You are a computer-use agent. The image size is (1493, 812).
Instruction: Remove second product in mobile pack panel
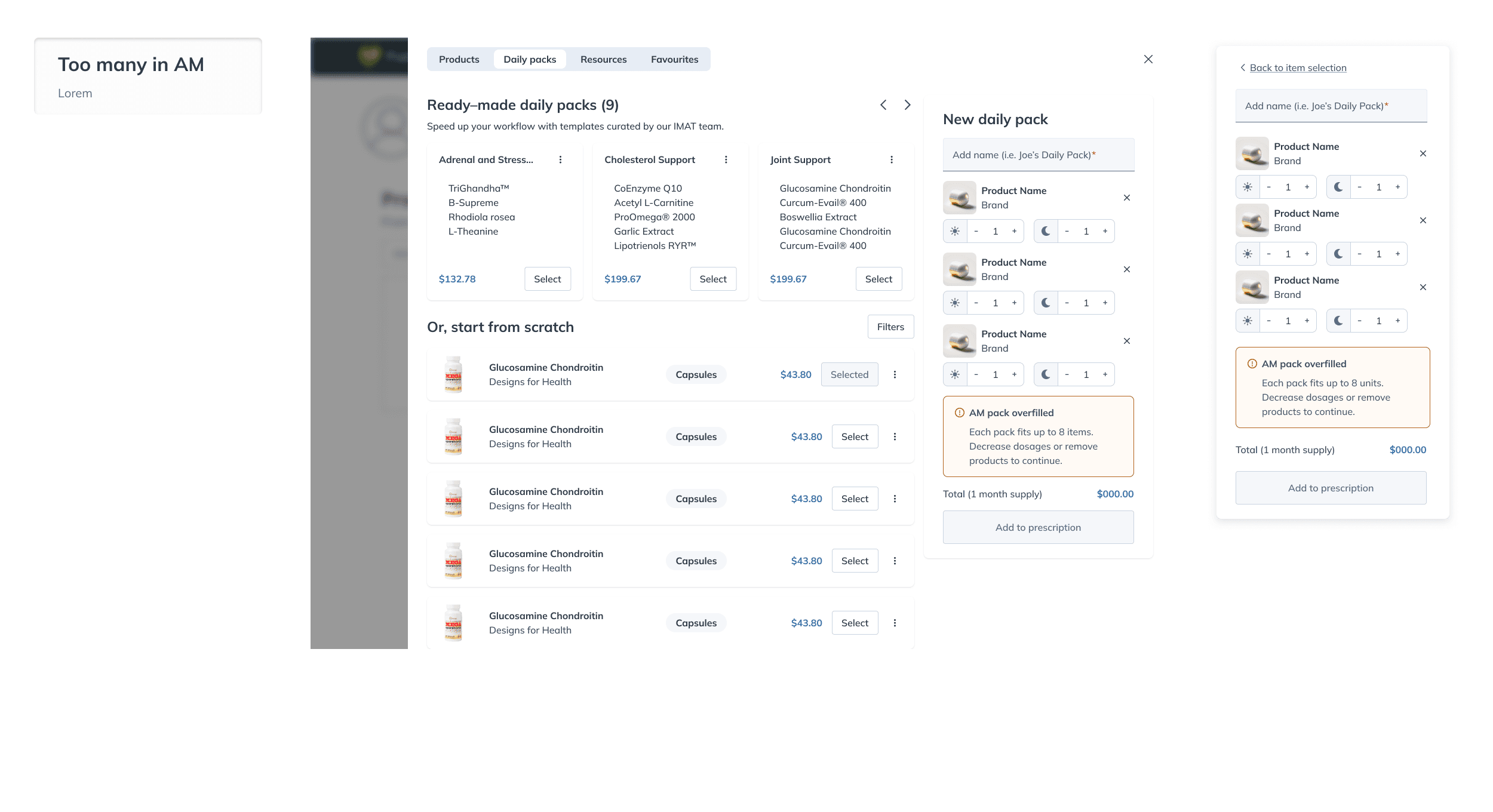1423,220
